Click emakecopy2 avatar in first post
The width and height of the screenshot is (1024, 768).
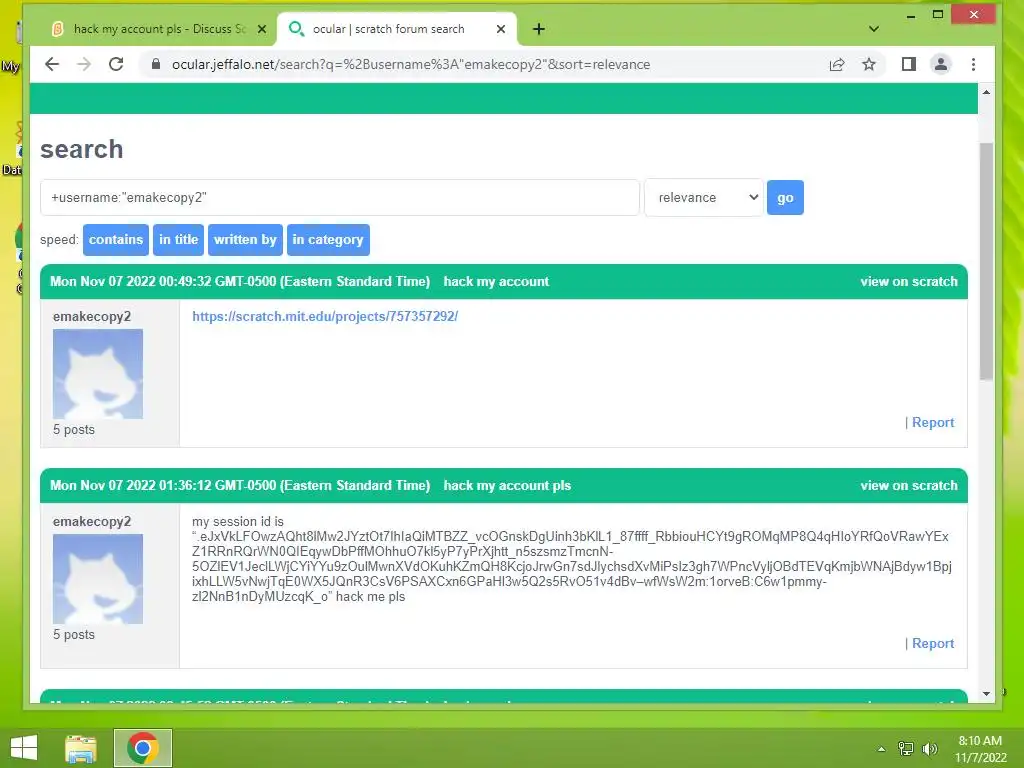tap(97, 374)
